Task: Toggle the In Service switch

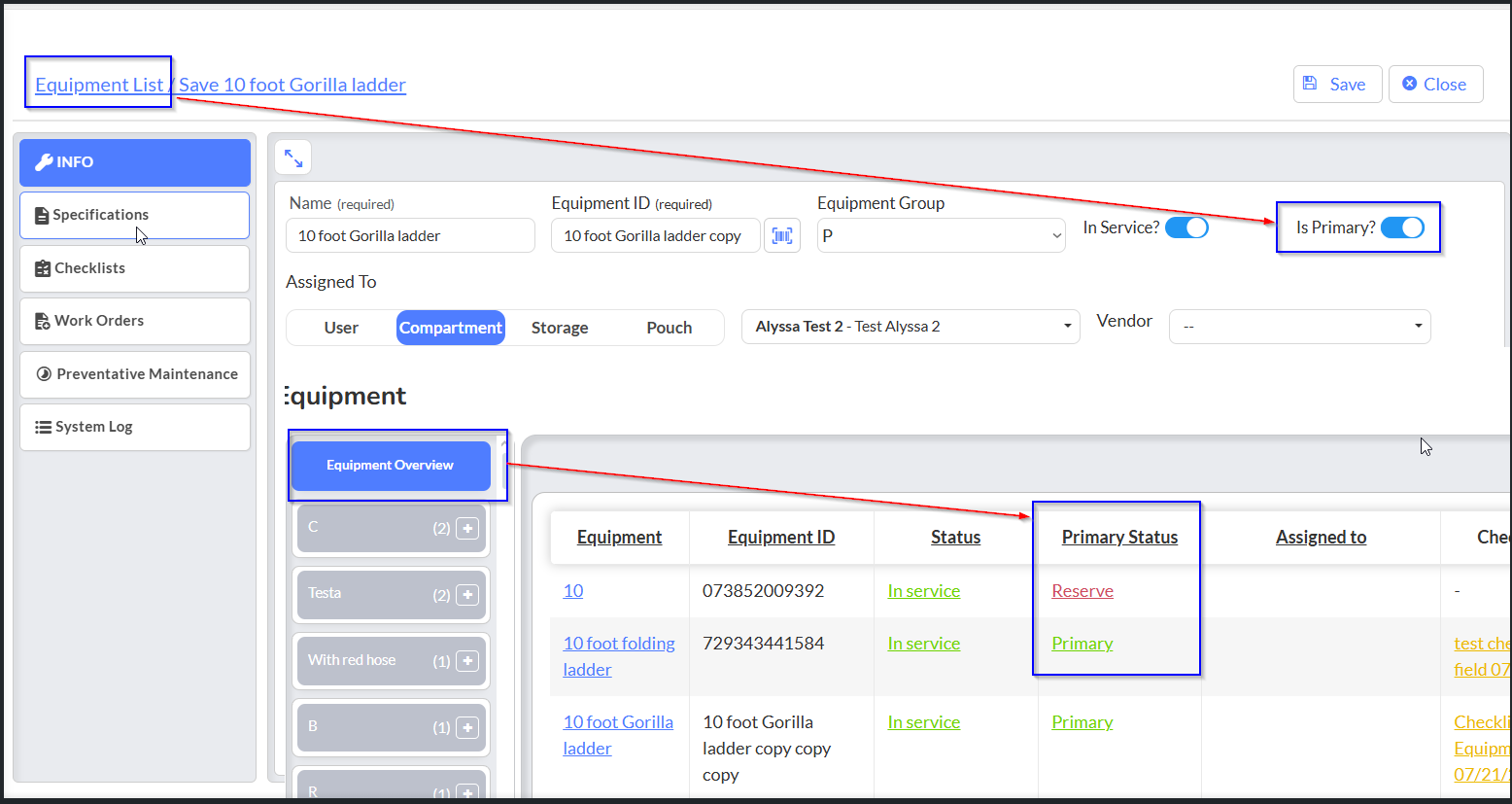Action: pos(1186,227)
